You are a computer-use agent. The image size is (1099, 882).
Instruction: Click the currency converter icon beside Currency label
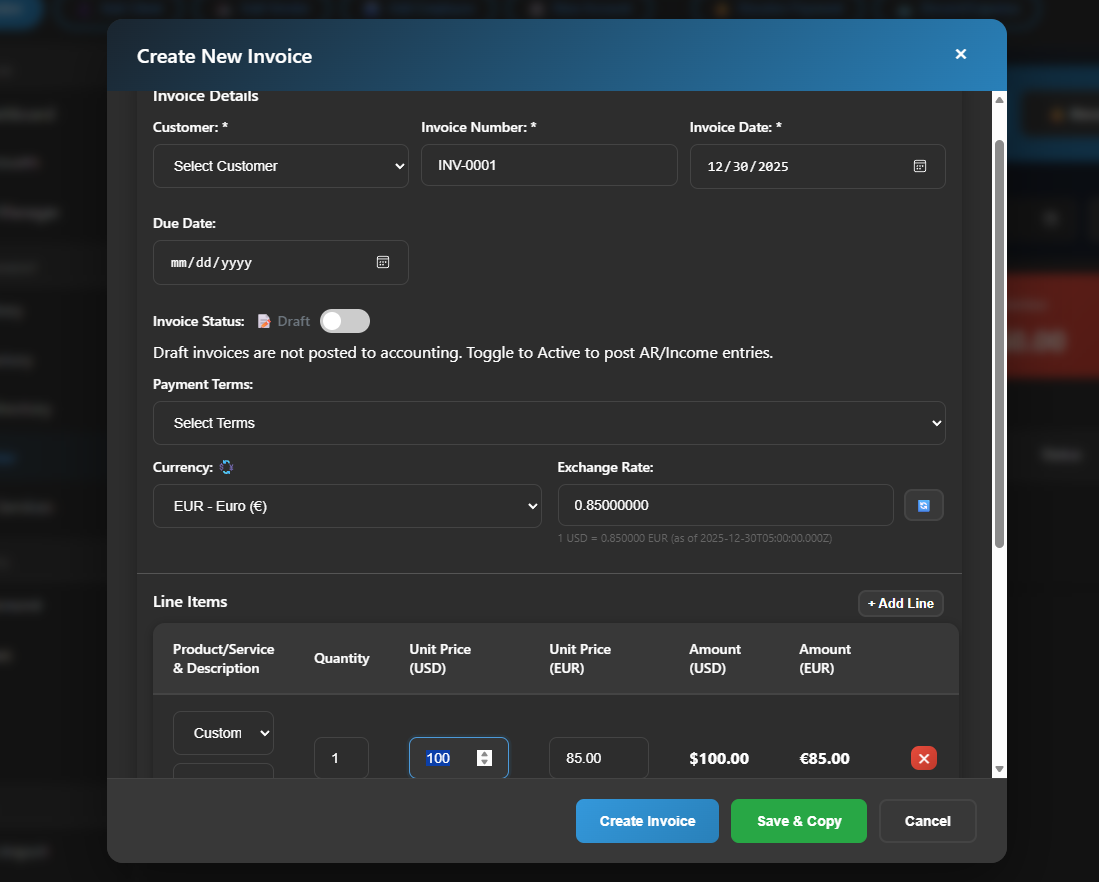pos(226,467)
